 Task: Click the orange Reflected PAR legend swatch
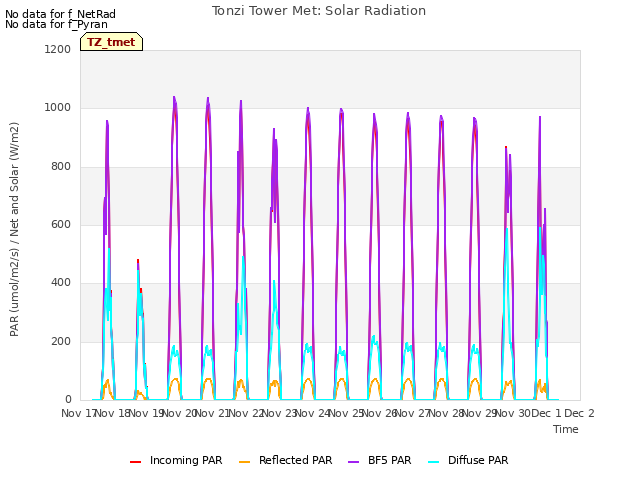244,461
